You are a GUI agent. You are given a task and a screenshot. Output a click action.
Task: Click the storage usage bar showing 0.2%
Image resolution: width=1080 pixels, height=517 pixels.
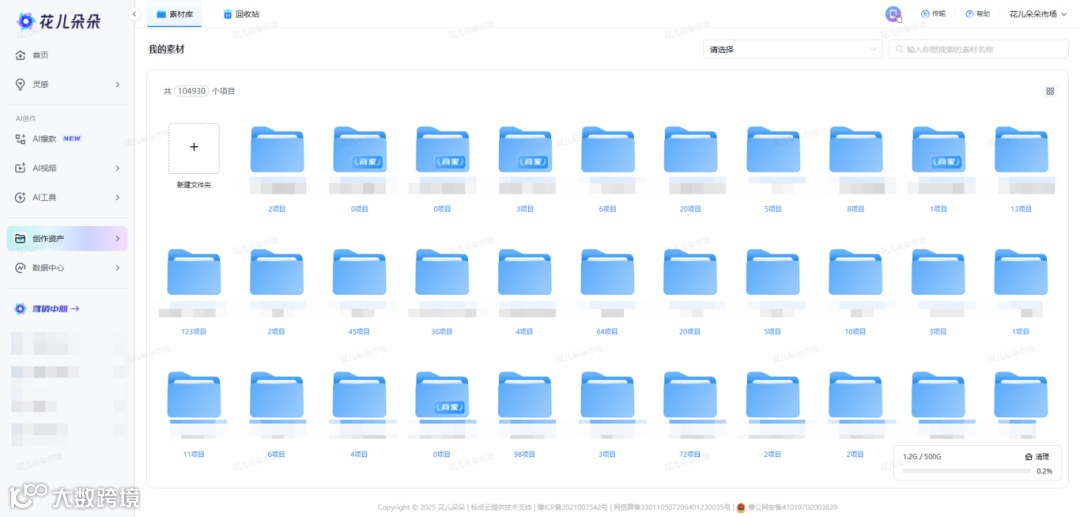[967, 472]
